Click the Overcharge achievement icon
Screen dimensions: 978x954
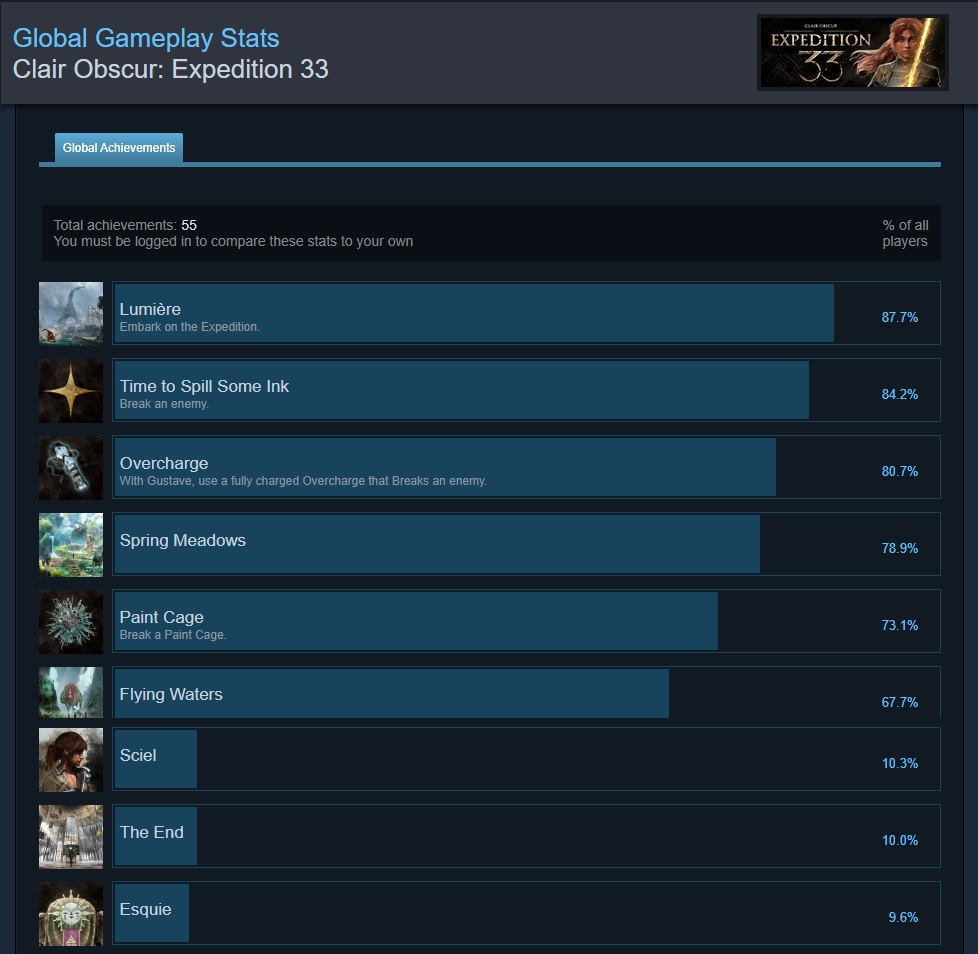(70, 467)
